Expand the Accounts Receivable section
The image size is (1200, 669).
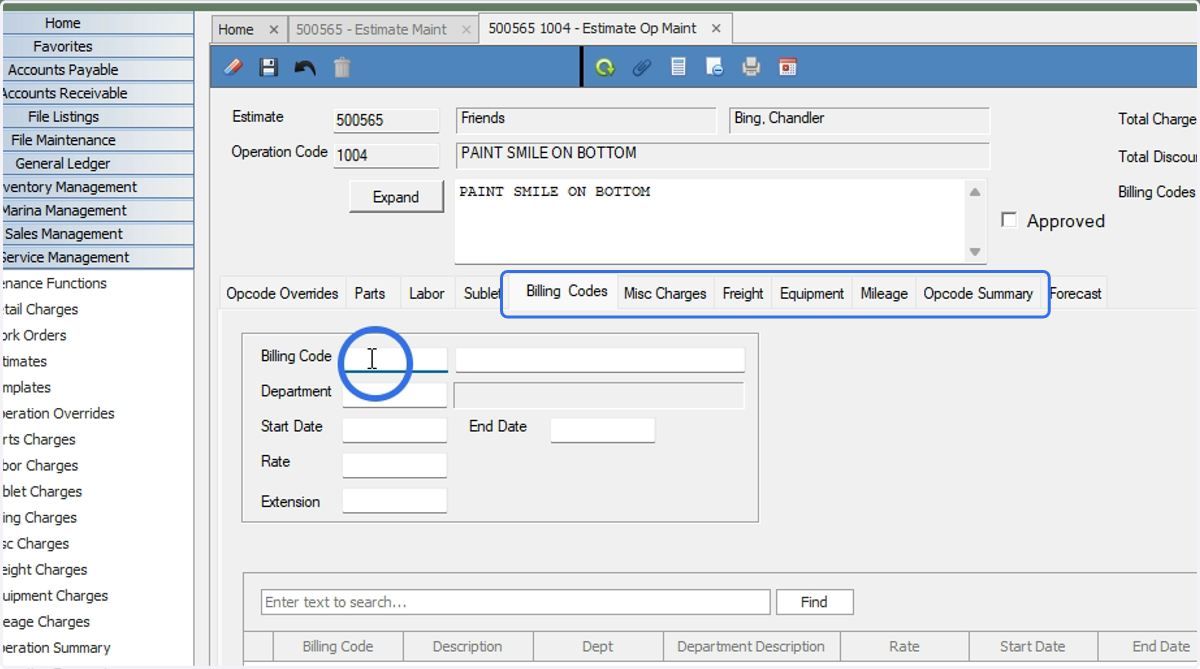pos(97,93)
